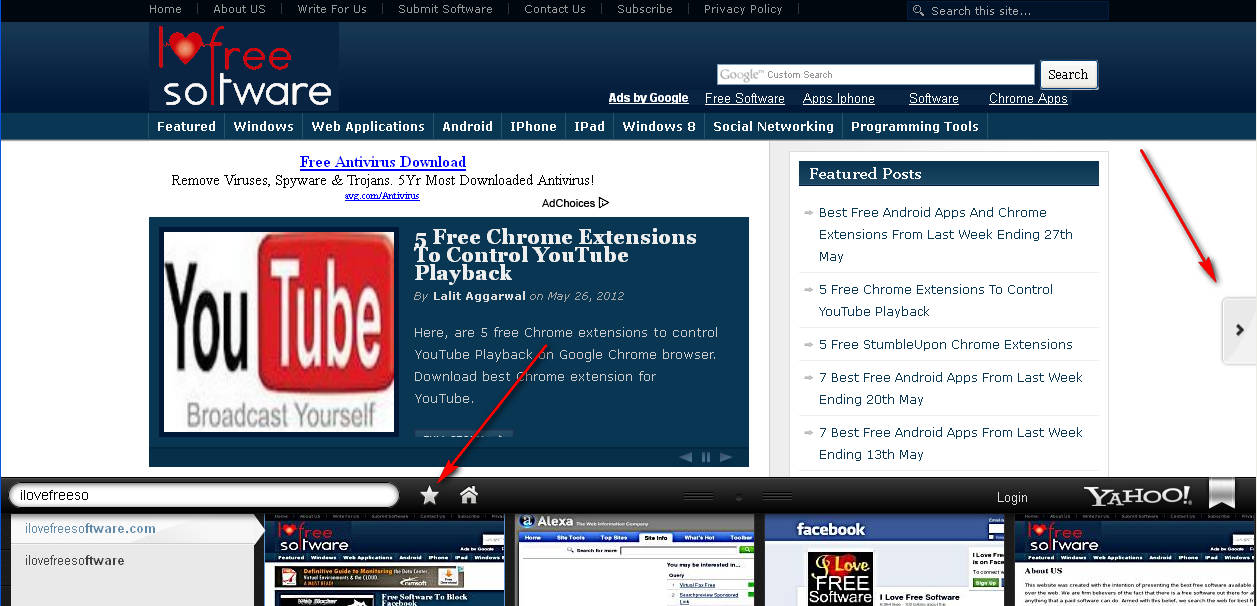Open the Apps Iphone ad link

coord(838,98)
